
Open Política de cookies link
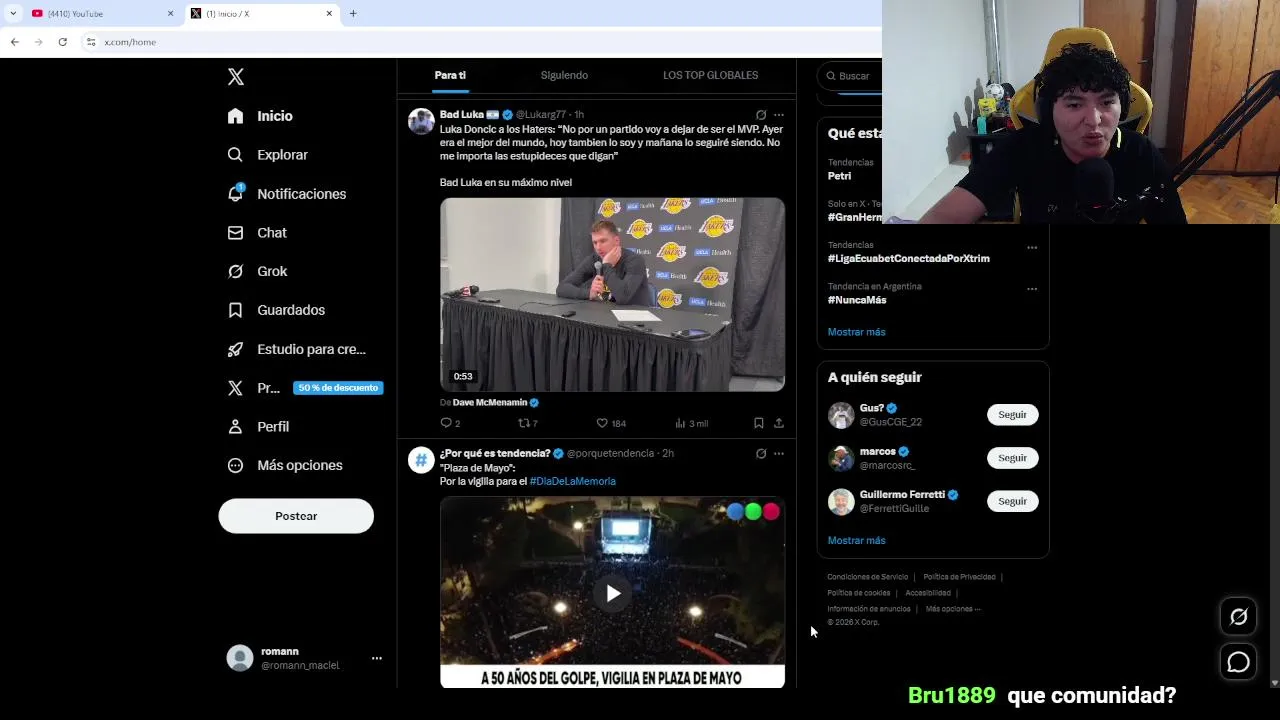click(x=858, y=593)
